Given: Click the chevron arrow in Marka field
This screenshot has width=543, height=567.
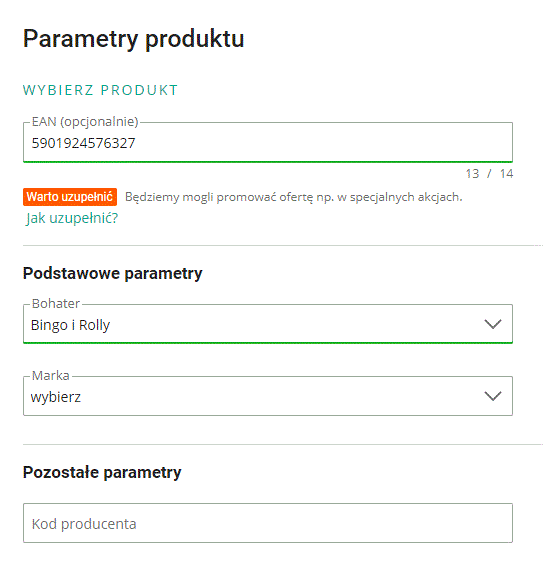Looking at the screenshot, I should point(493,396).
